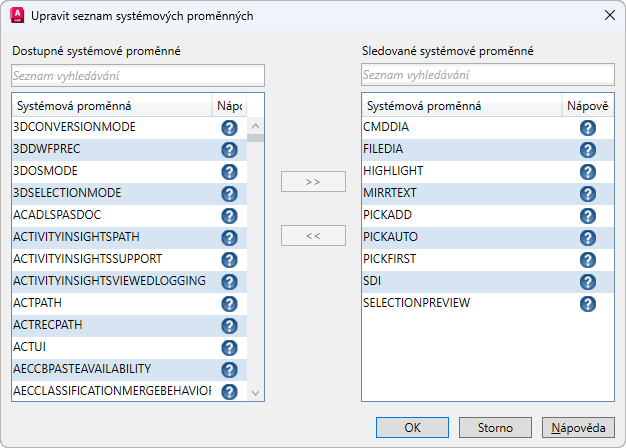Select ACTIVITYINSIGHTSPATH in available list
Screen dimensions: 626x448
(110, 238)
